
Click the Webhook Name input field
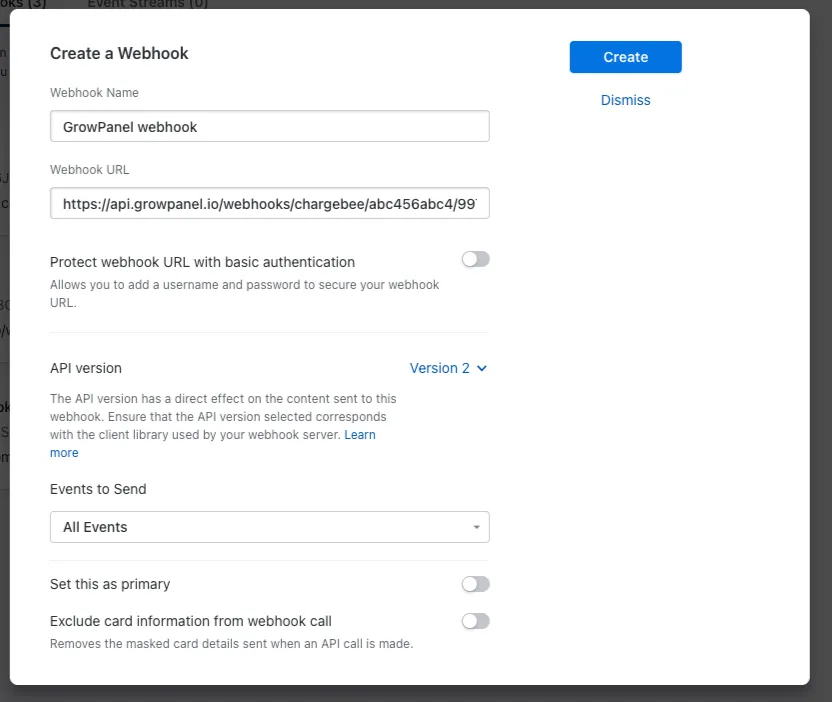pos(270,126)
